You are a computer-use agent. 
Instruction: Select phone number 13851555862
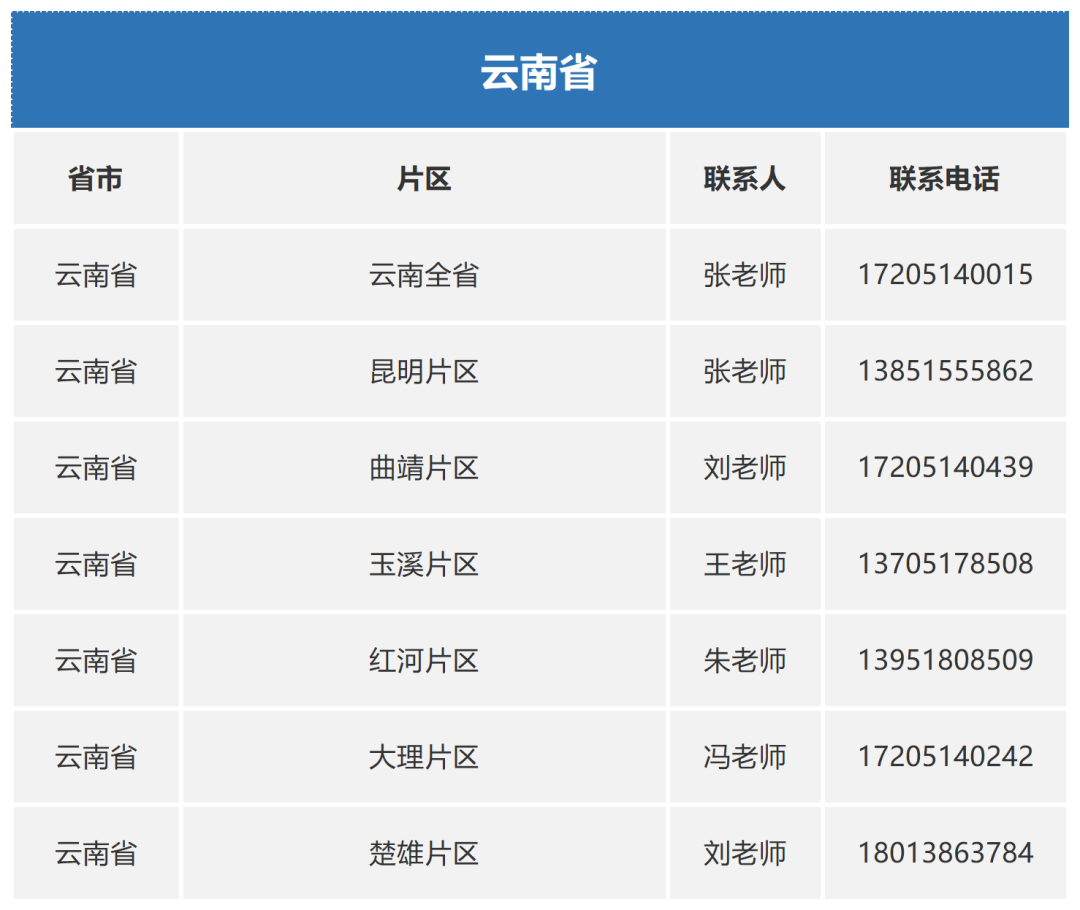coord(945,371)
